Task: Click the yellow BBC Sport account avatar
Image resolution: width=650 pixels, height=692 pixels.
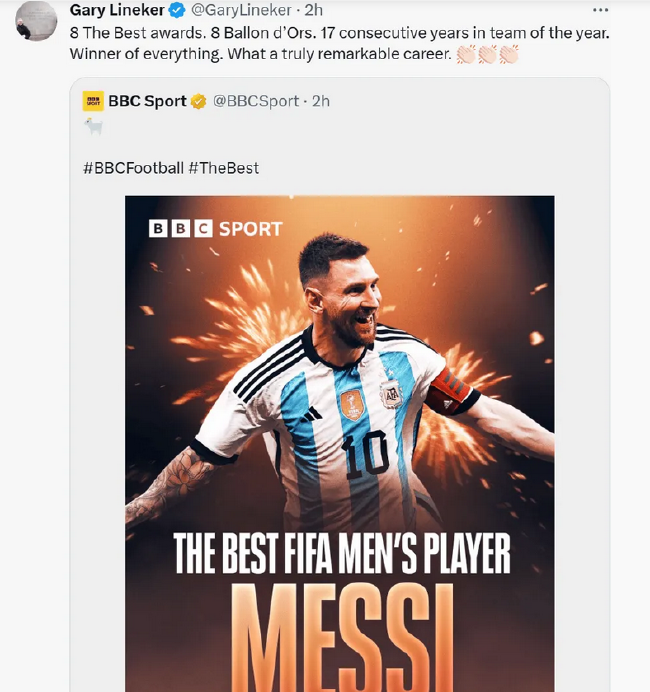Action: (93, 101)
